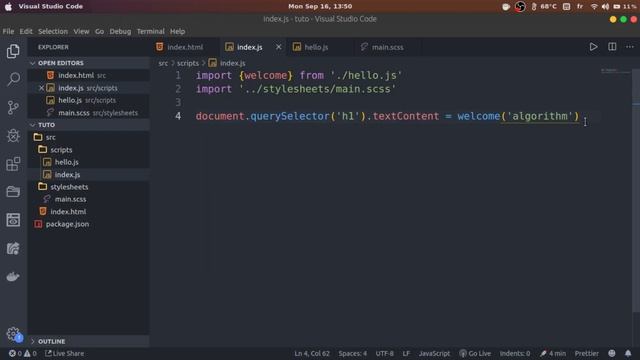Split the editor to the right

tap(612, 47)
